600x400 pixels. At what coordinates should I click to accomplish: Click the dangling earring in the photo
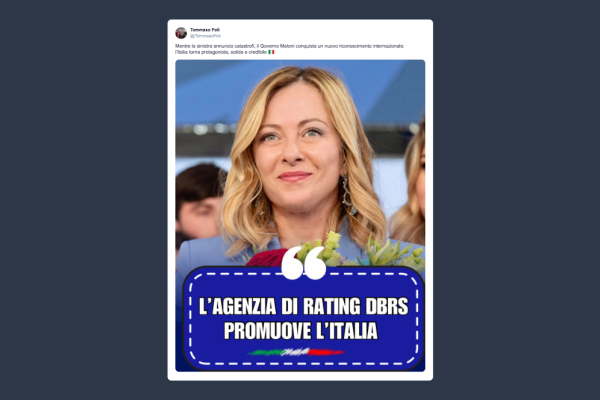(x=348, y=194)
